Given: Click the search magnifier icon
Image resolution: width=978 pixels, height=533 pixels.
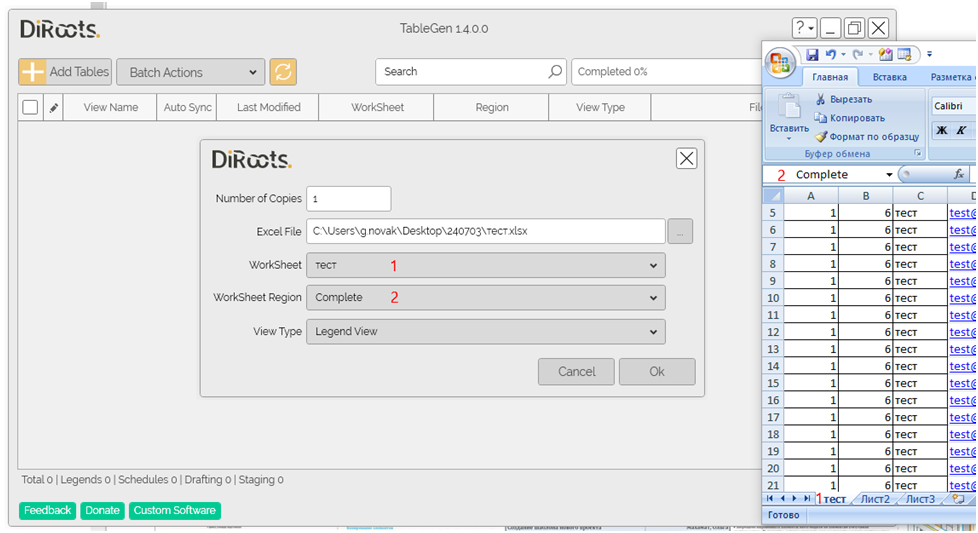Looking at the screenshot, I should tap(556, 72).
